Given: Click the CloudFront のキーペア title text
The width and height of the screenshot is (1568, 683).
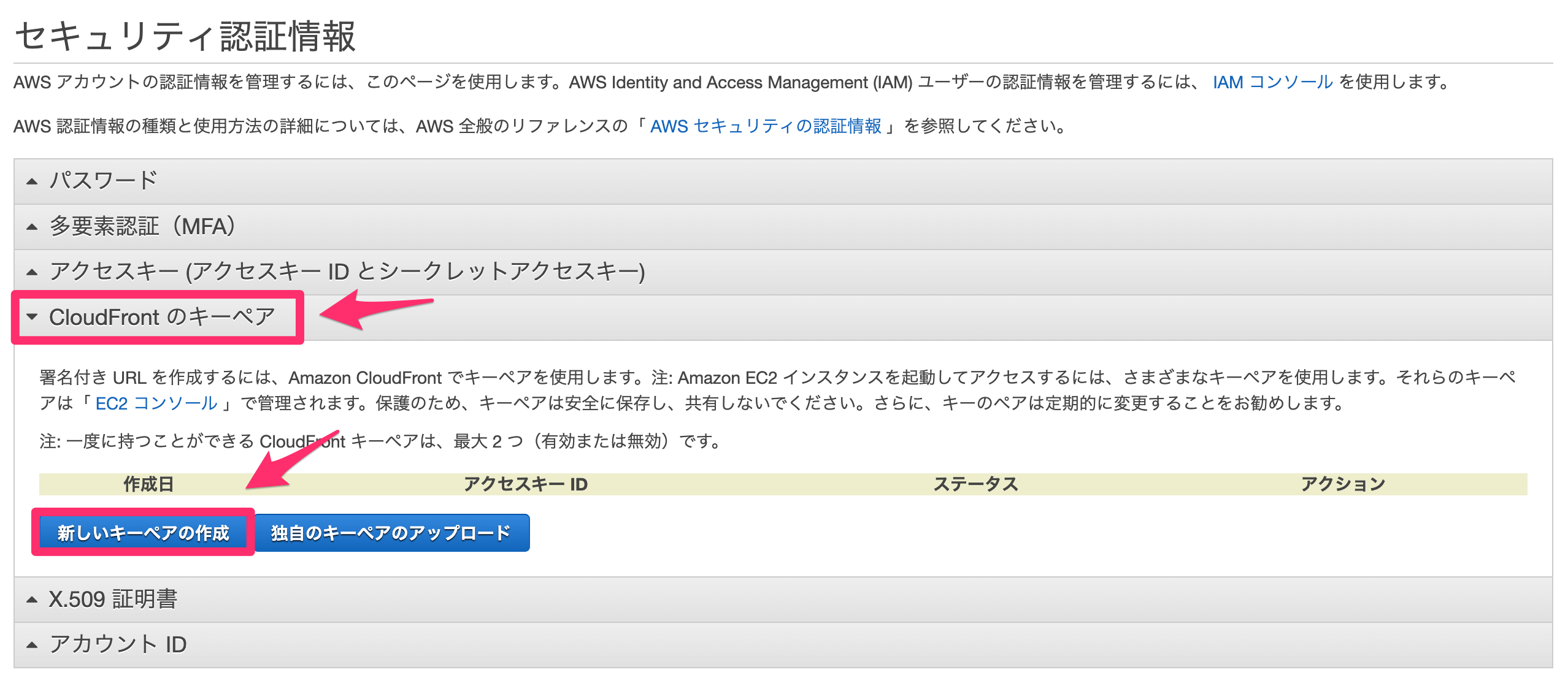Looking at the screenshot, I should pyautogui.click(x=163, y=317).
